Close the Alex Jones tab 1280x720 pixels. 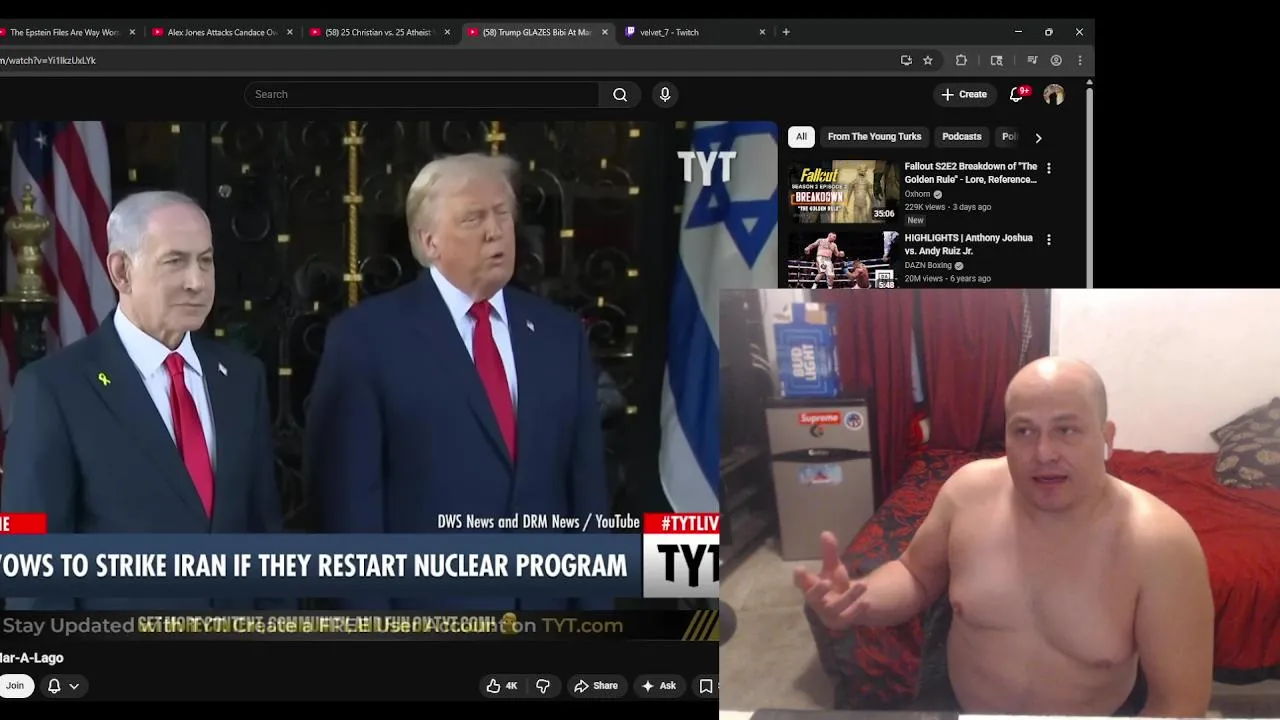(x=290, y=32)
